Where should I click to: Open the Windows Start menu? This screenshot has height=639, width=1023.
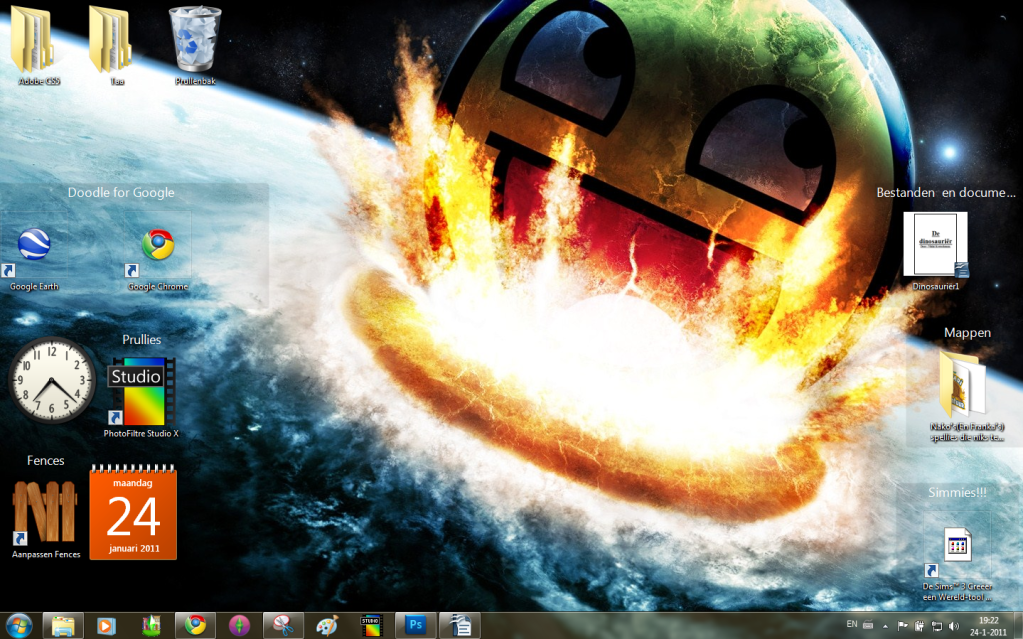click(x=18, y=626)
